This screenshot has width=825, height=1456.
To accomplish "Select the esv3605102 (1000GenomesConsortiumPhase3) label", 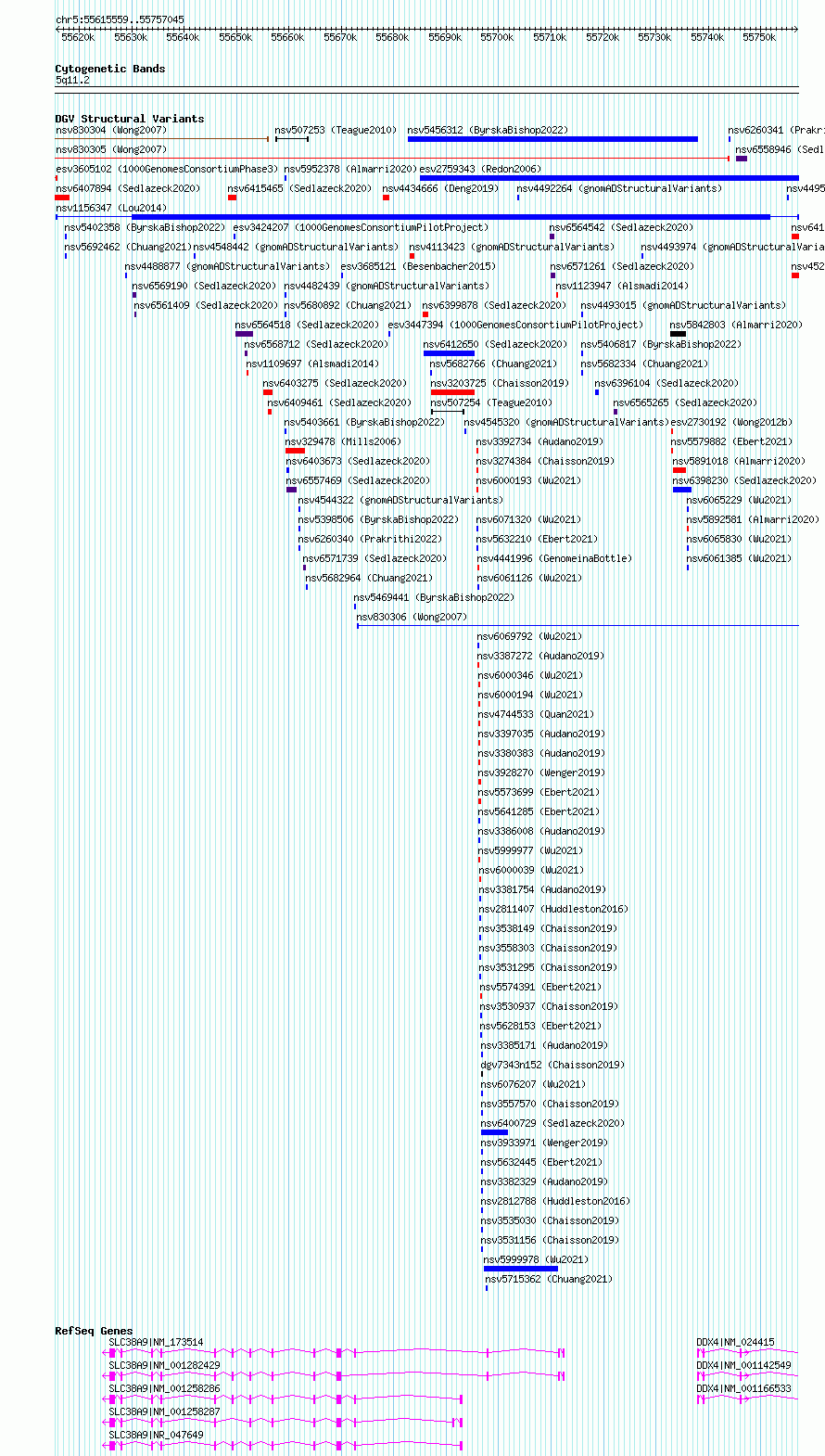I will [x=167, y=169].
